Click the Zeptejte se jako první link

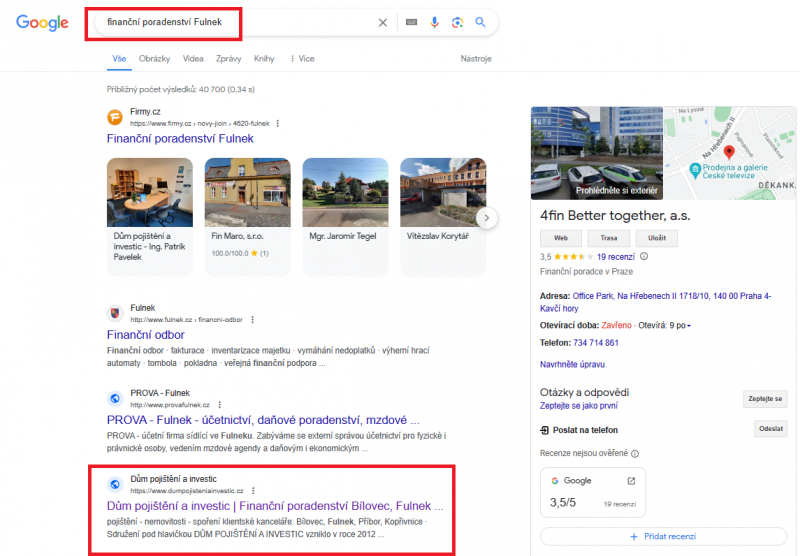579,406
